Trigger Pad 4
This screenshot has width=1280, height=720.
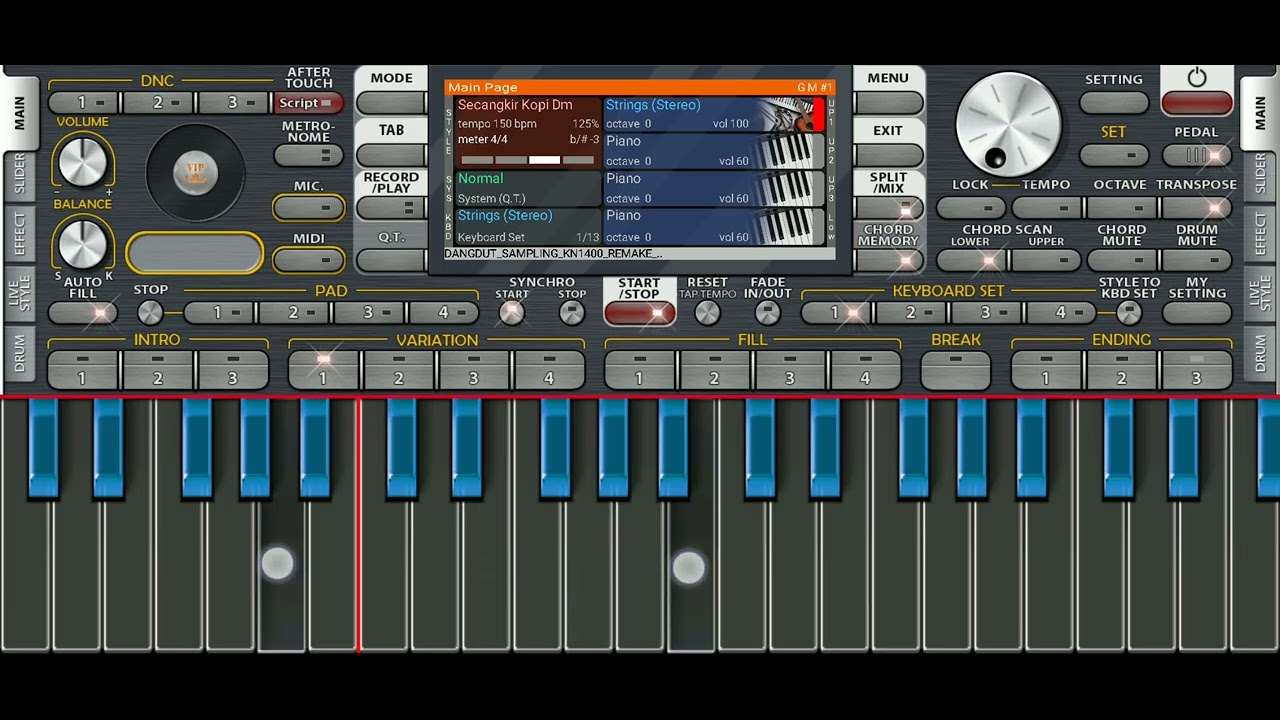444,312
